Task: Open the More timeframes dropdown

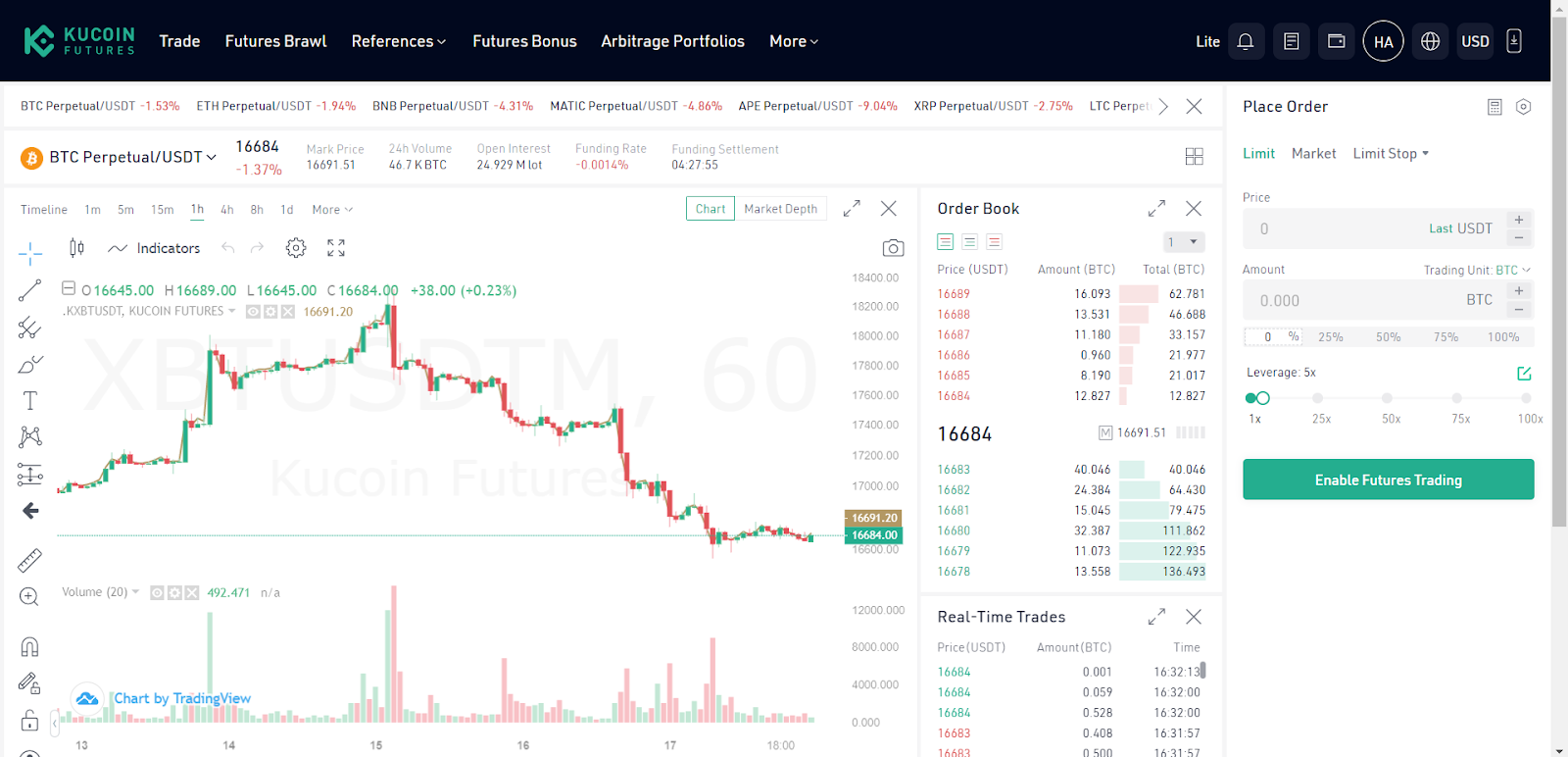Action: (332, 210)
